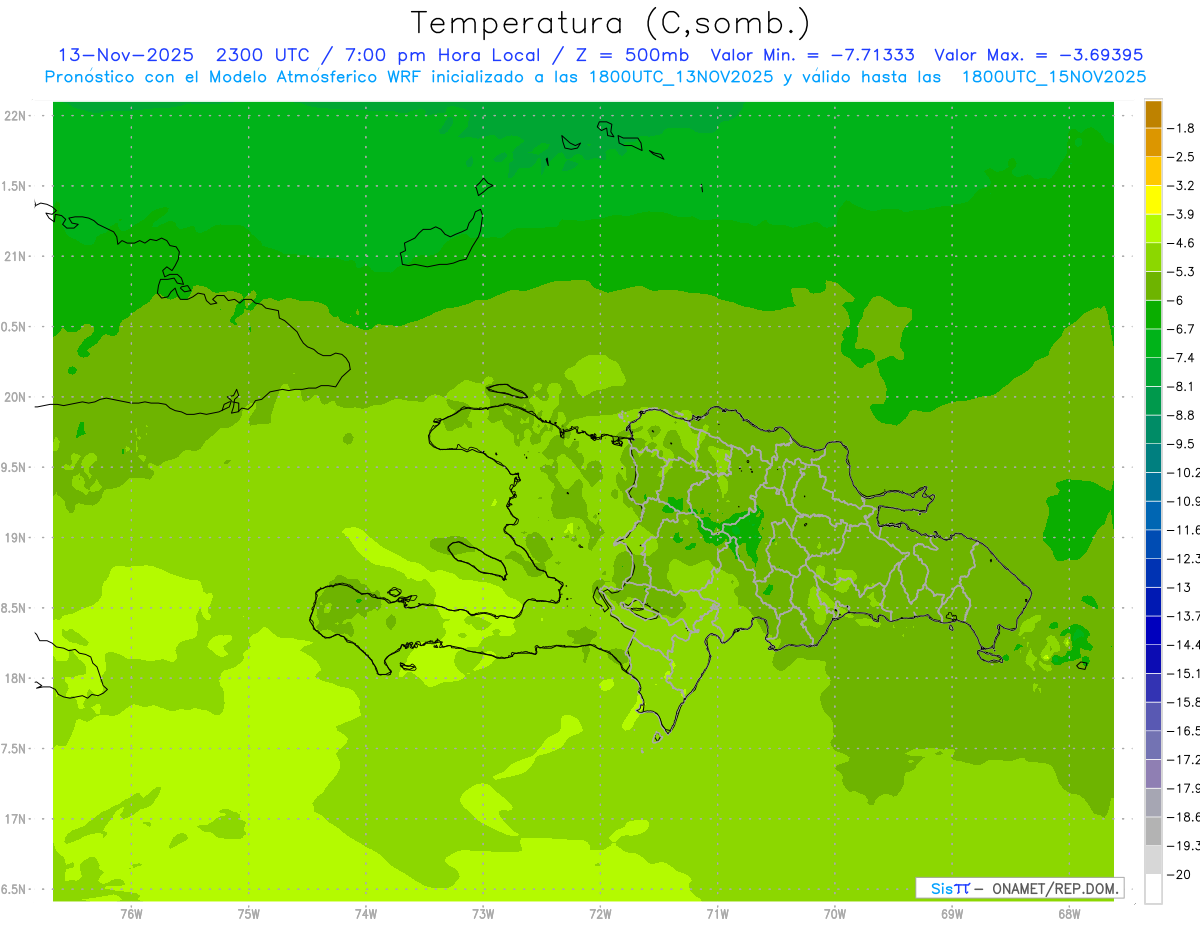Click the '-3.9' legend value
Viewport: 1200px width, 927px height.
pyautogui.click(x=1182, y=214)
